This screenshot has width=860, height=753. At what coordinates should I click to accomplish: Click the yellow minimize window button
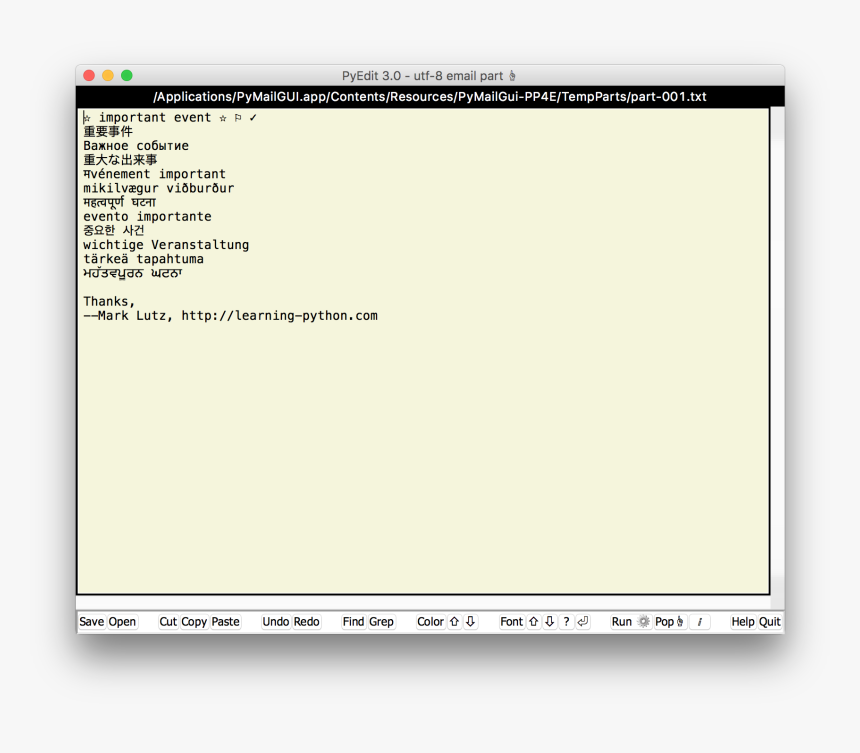(x=108, y=75)
